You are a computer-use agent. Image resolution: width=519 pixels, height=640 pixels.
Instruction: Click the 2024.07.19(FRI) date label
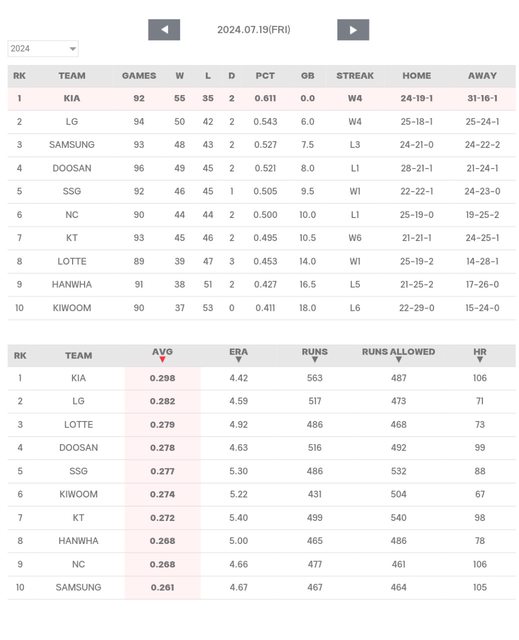[x=254, y=30]
